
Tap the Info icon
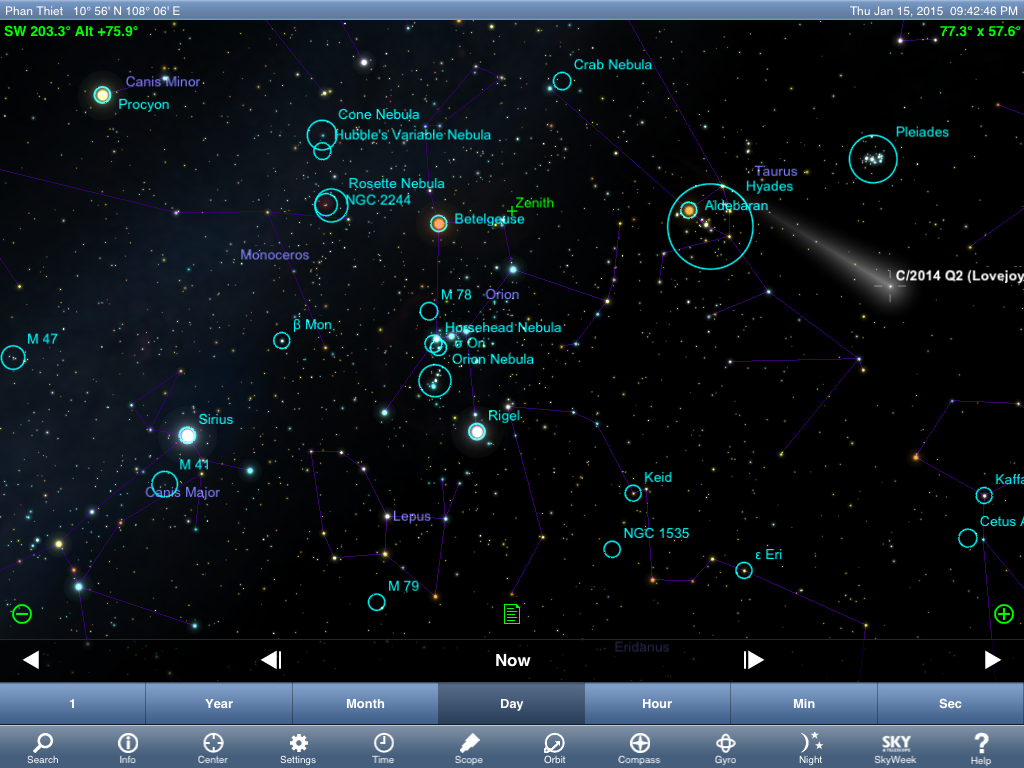coord(128,746)
